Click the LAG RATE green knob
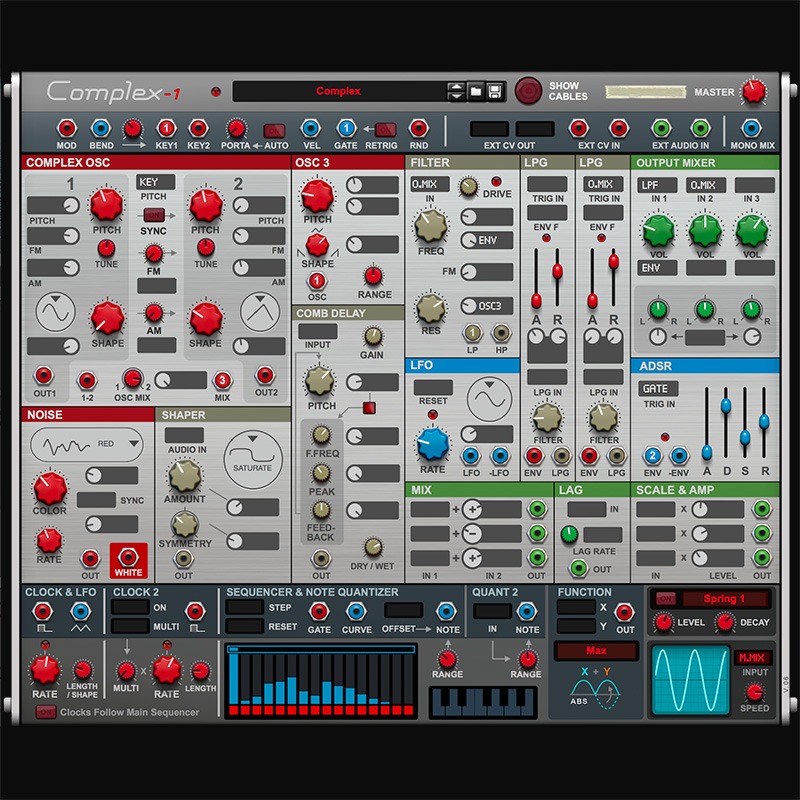This screenshot has height=800, width=800. tap(569, 534)
